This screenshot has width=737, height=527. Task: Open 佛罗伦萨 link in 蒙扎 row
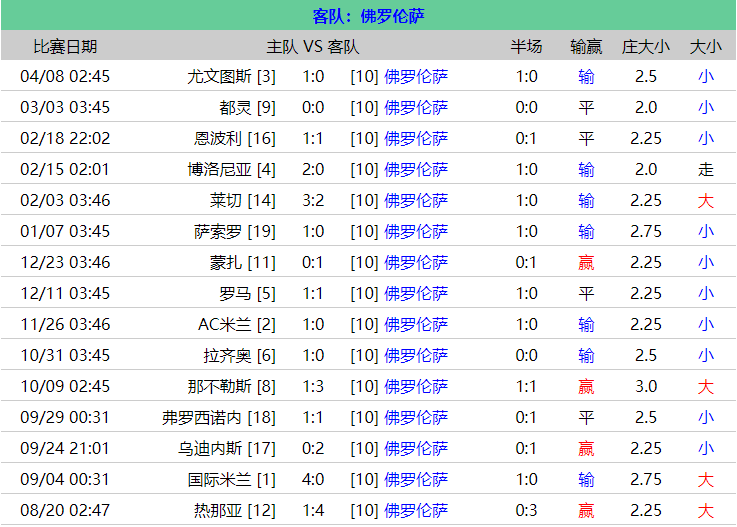click(416, 262)
